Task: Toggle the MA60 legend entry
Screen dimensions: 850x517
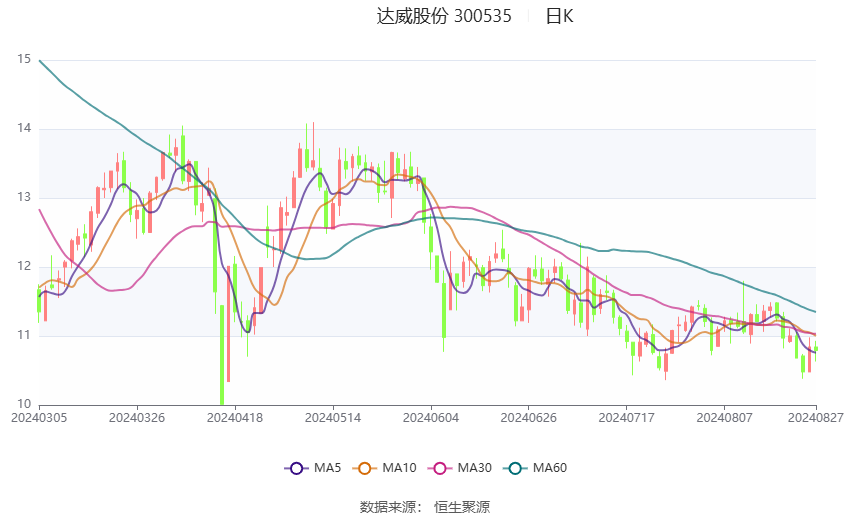Action: (535, 468)
